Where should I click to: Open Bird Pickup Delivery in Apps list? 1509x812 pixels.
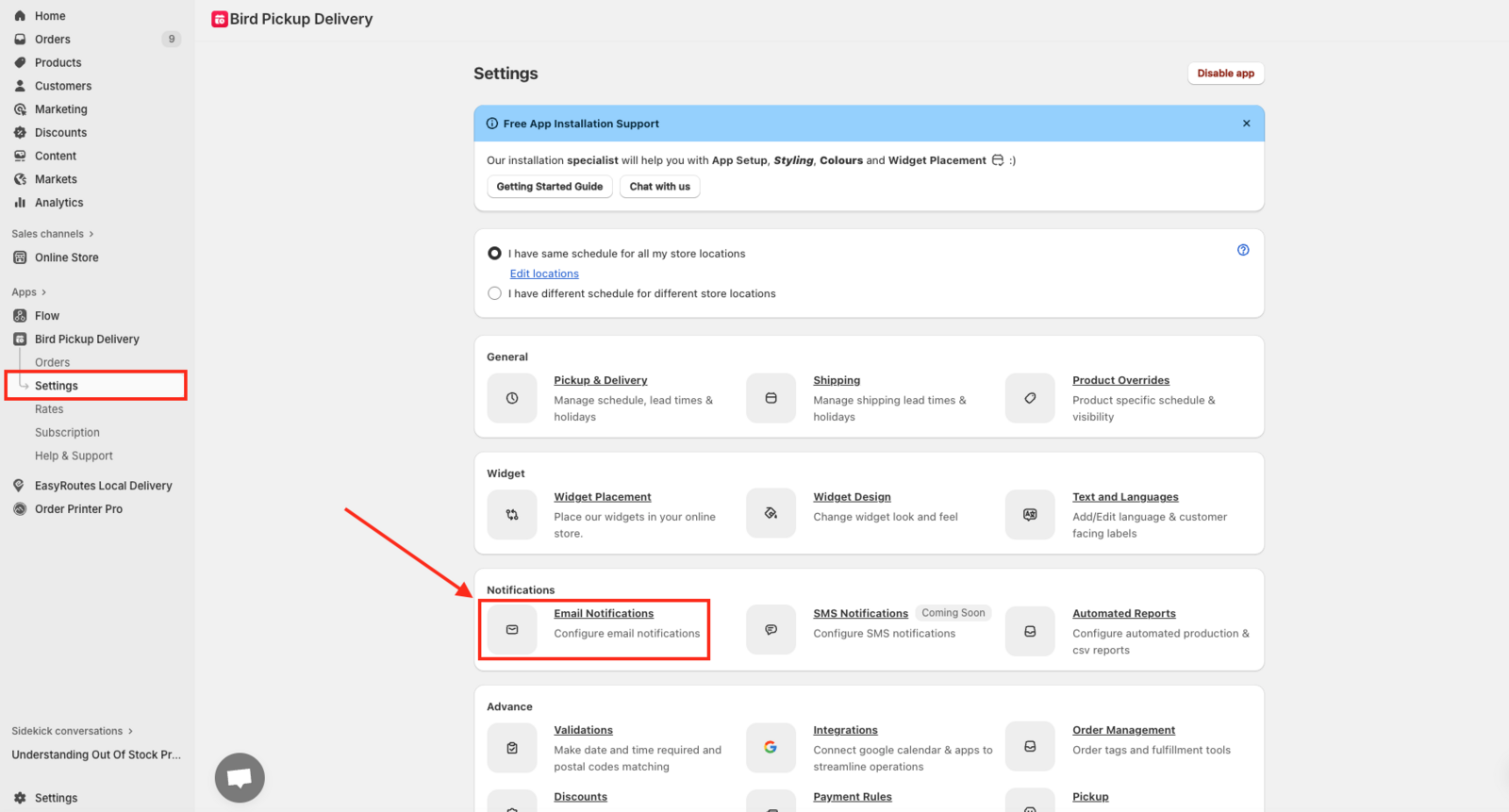[x=87, y=340]
